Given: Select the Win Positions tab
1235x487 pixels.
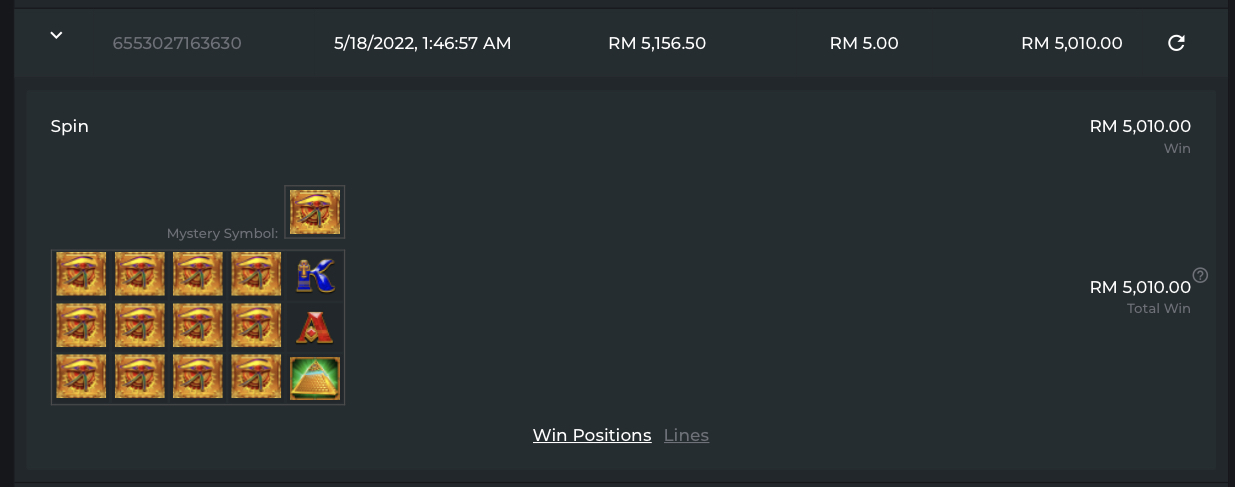Looking at the screenshot, I should click(x=592, y=435).
